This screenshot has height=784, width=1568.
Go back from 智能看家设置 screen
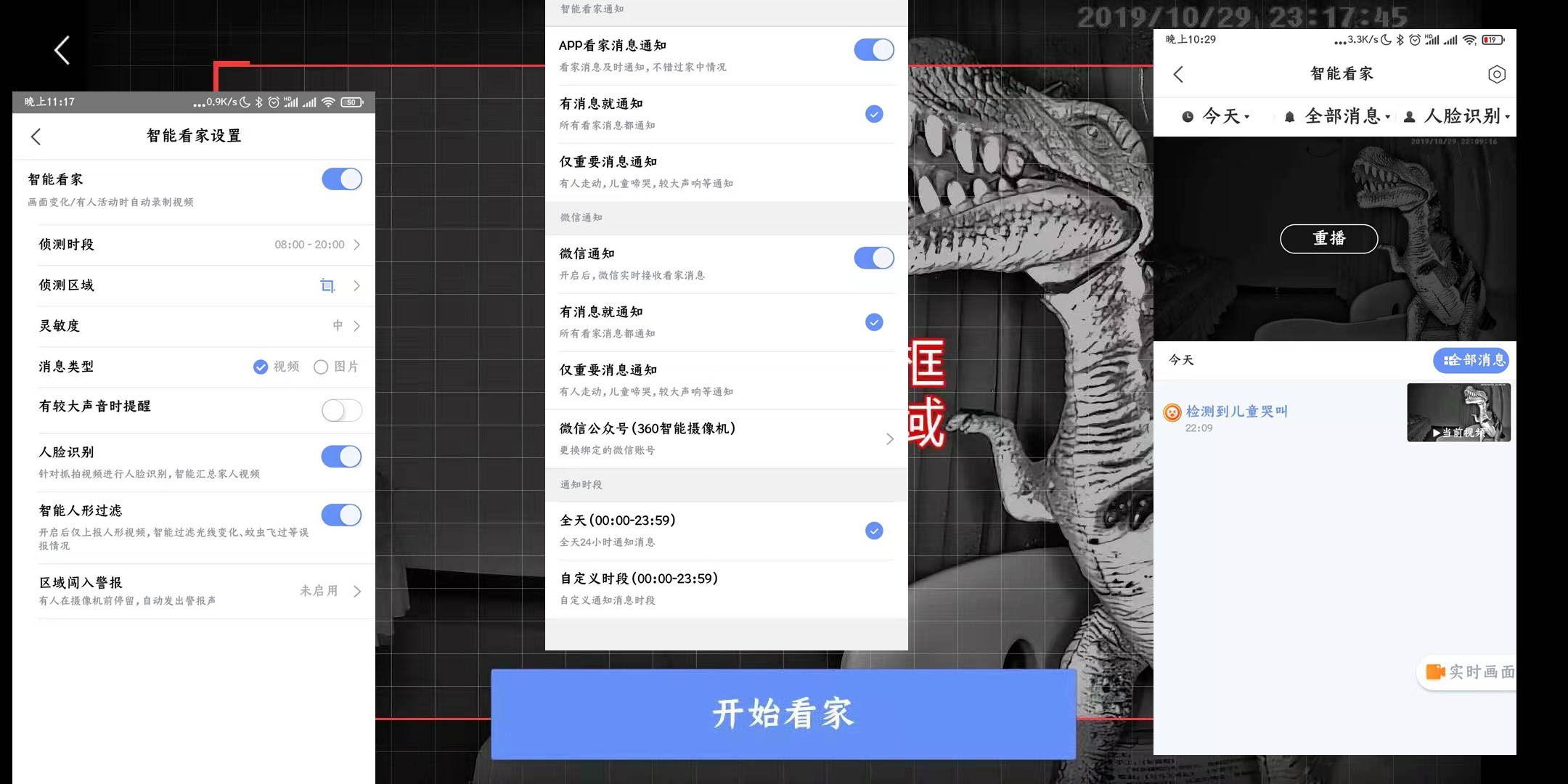pos(36,136)
